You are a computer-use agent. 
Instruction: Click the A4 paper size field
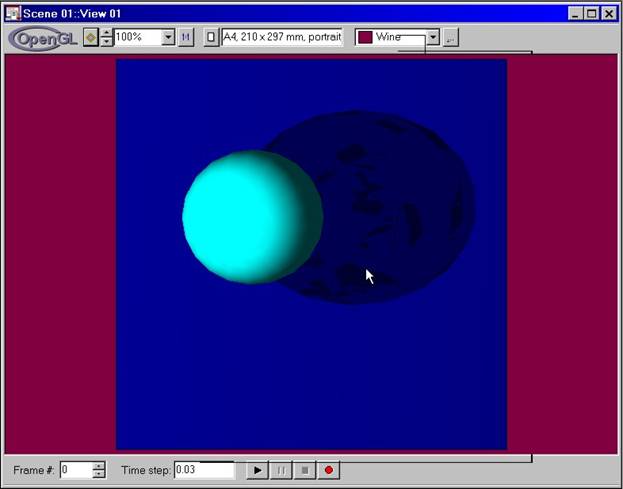(282, 37)
